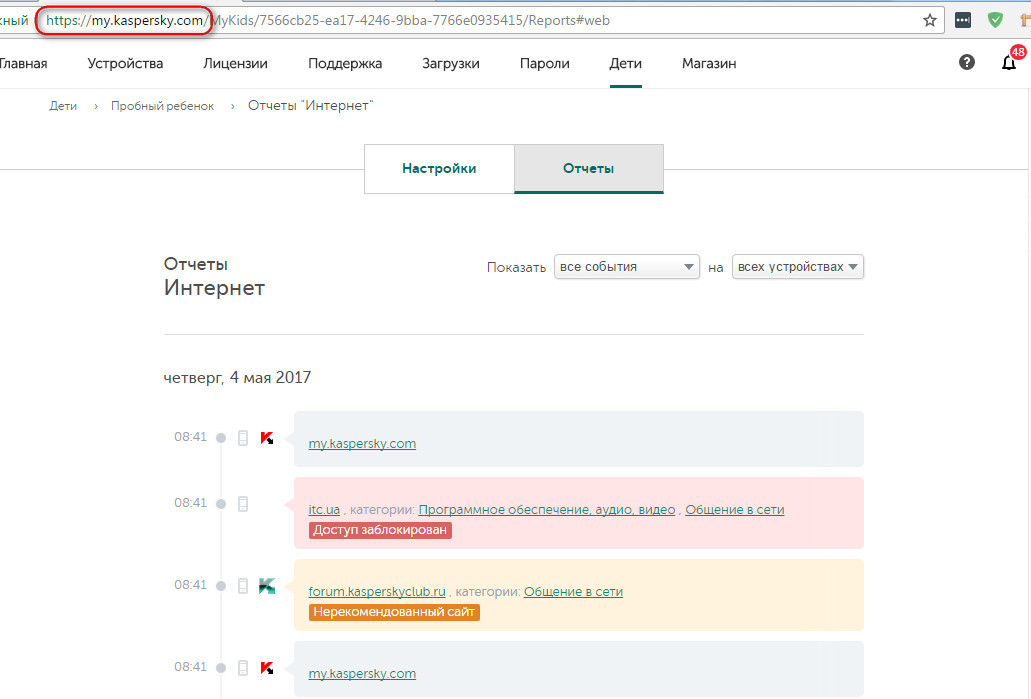
Task: Bookmark this page with the star icon
Action: point(930,20)
